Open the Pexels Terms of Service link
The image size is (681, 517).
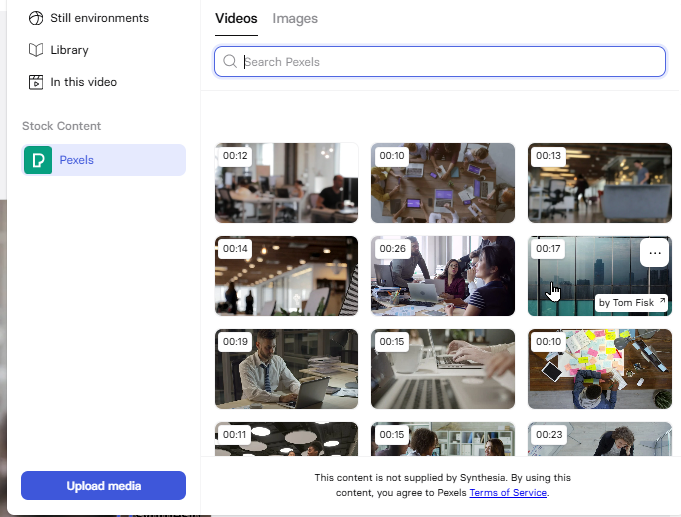(508, 492)
